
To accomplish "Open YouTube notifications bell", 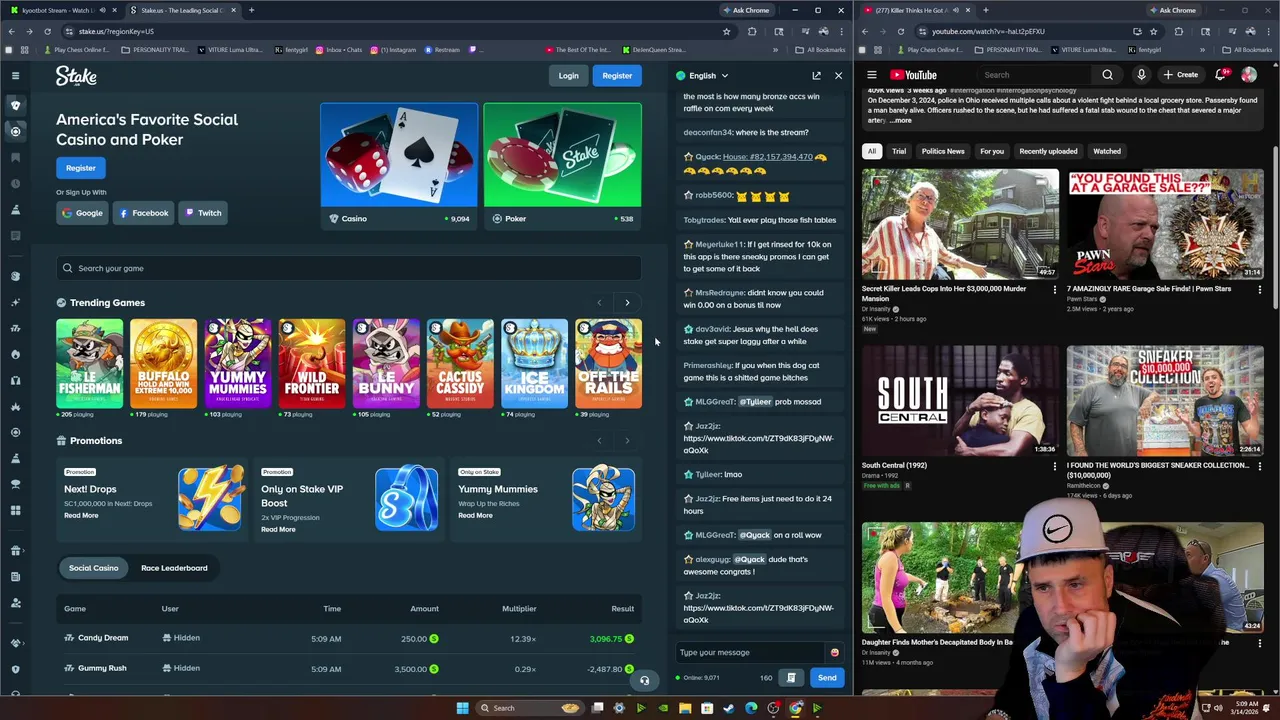I will 1220,75.
